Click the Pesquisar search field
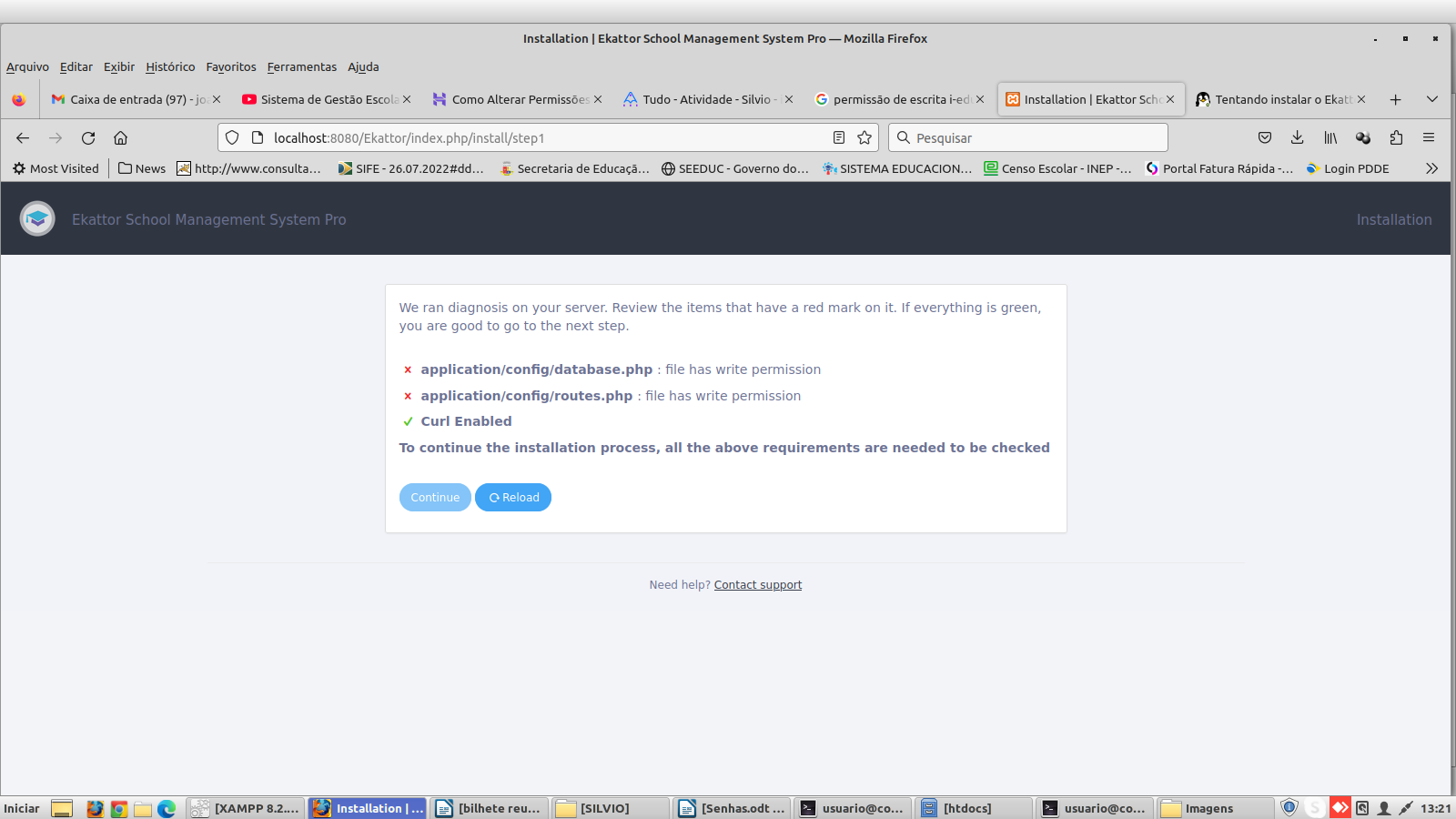 1028,137
